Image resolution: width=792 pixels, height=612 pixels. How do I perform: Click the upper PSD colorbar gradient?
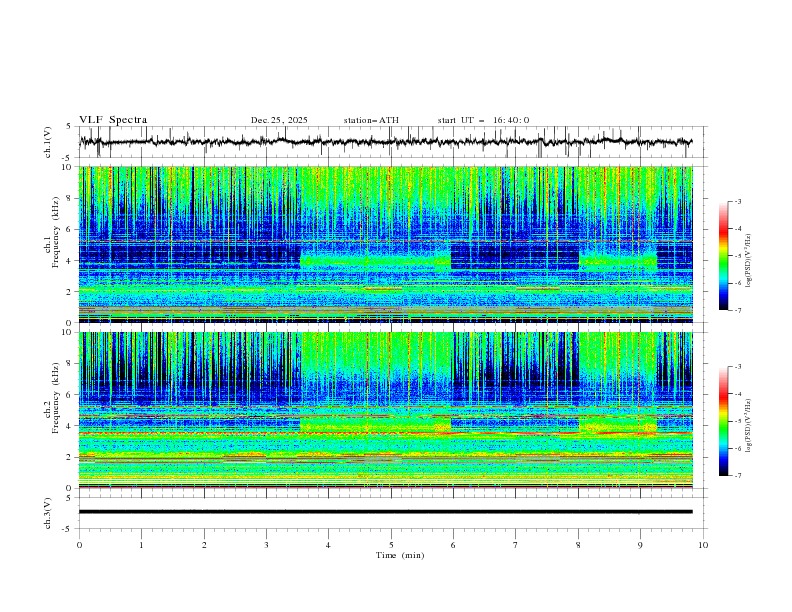(x=723, y=256)
